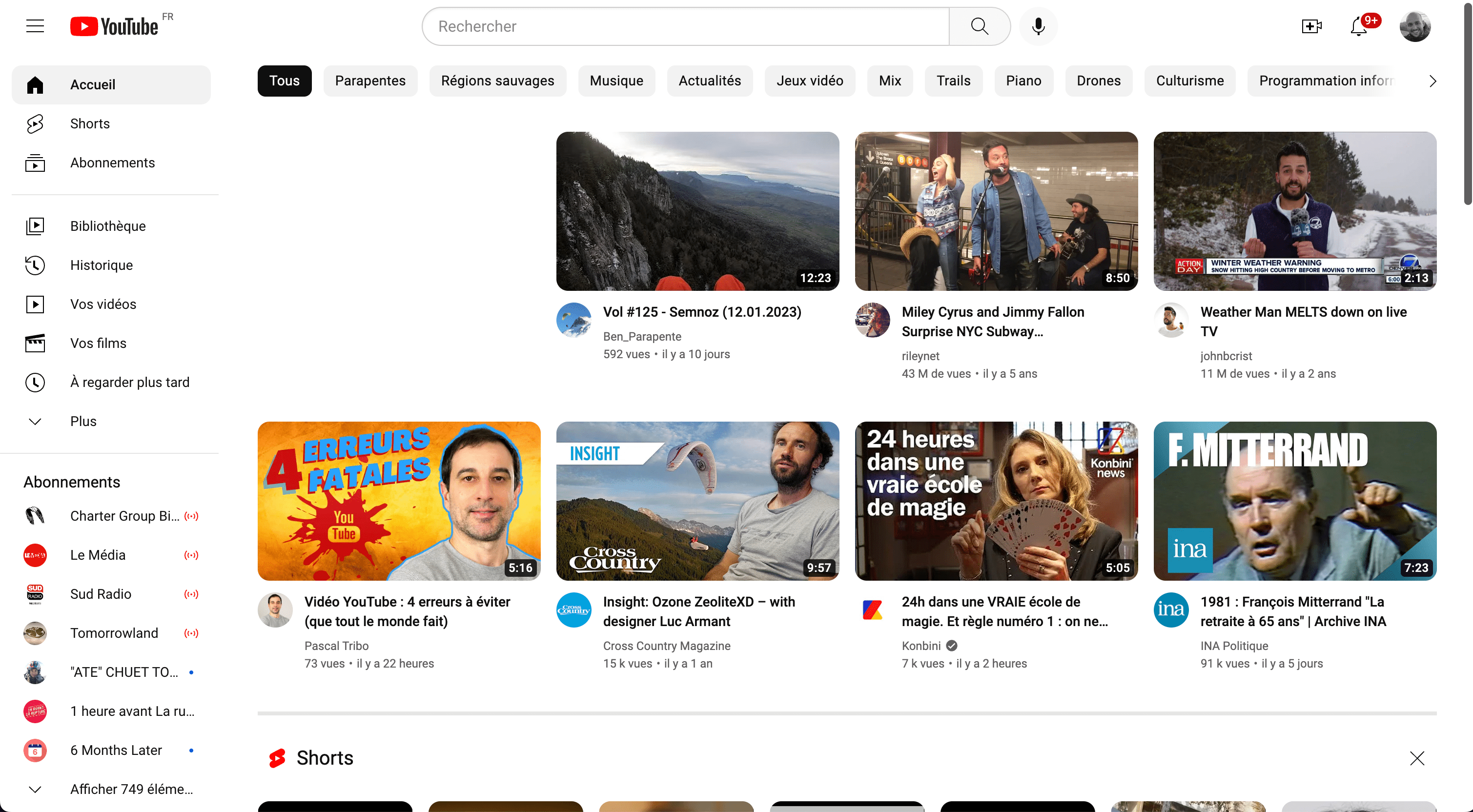Screen dimensions: 1473x812
Task: Expand Afficher 749 éléments subscriptions list
Action: (x=131, y=789)
